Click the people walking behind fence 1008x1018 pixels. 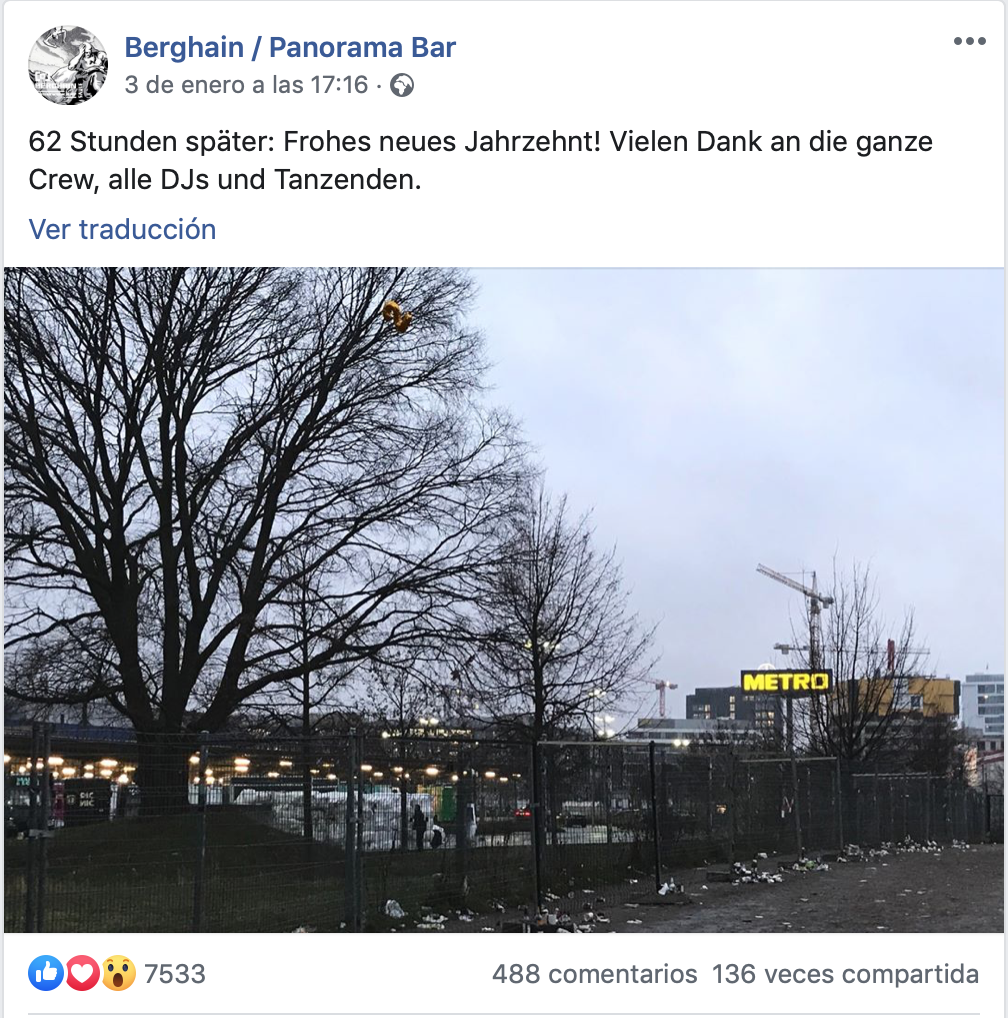pyautogui.click(x=428, y=826)
